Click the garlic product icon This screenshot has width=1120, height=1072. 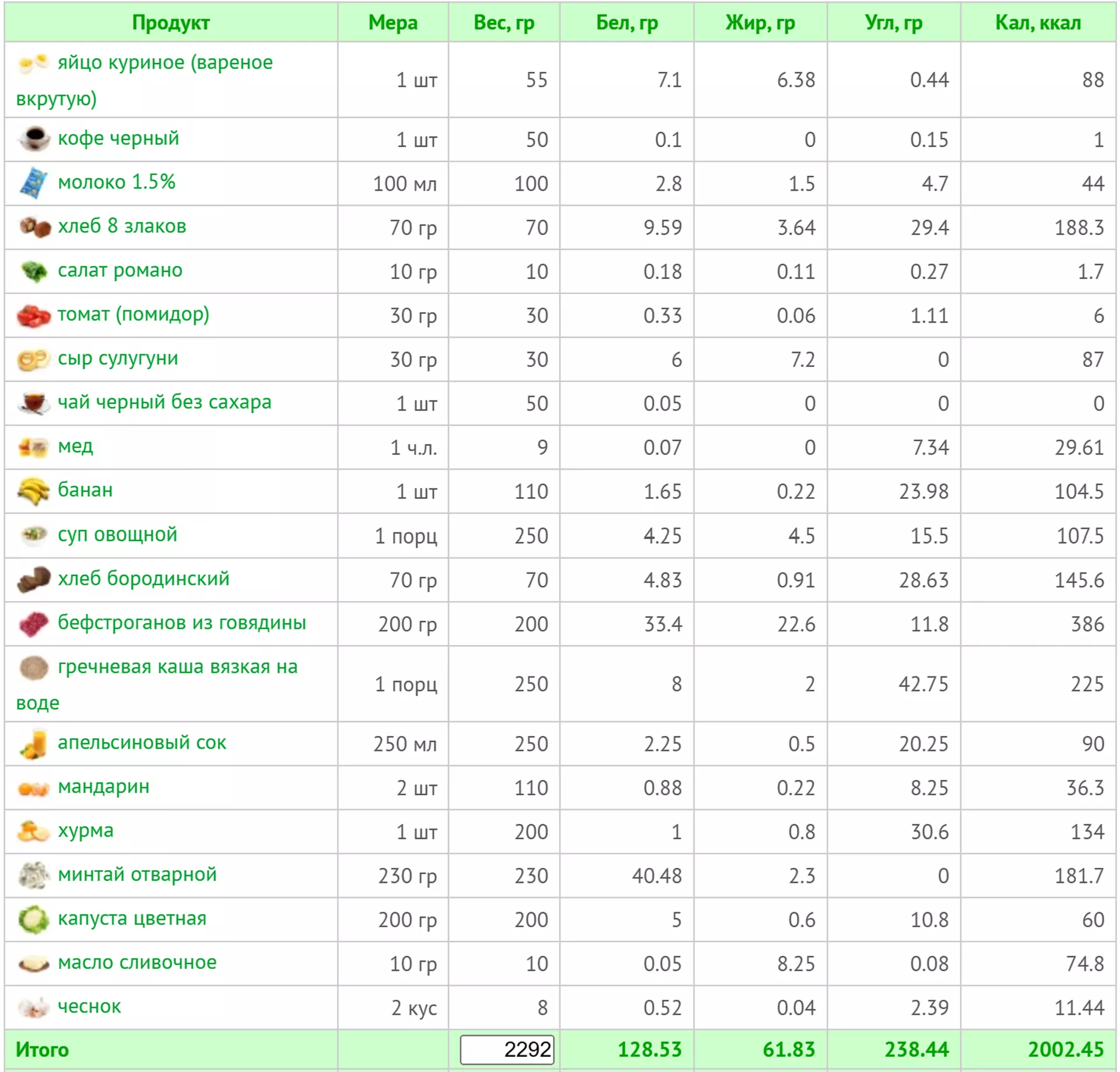point(33,1007)
